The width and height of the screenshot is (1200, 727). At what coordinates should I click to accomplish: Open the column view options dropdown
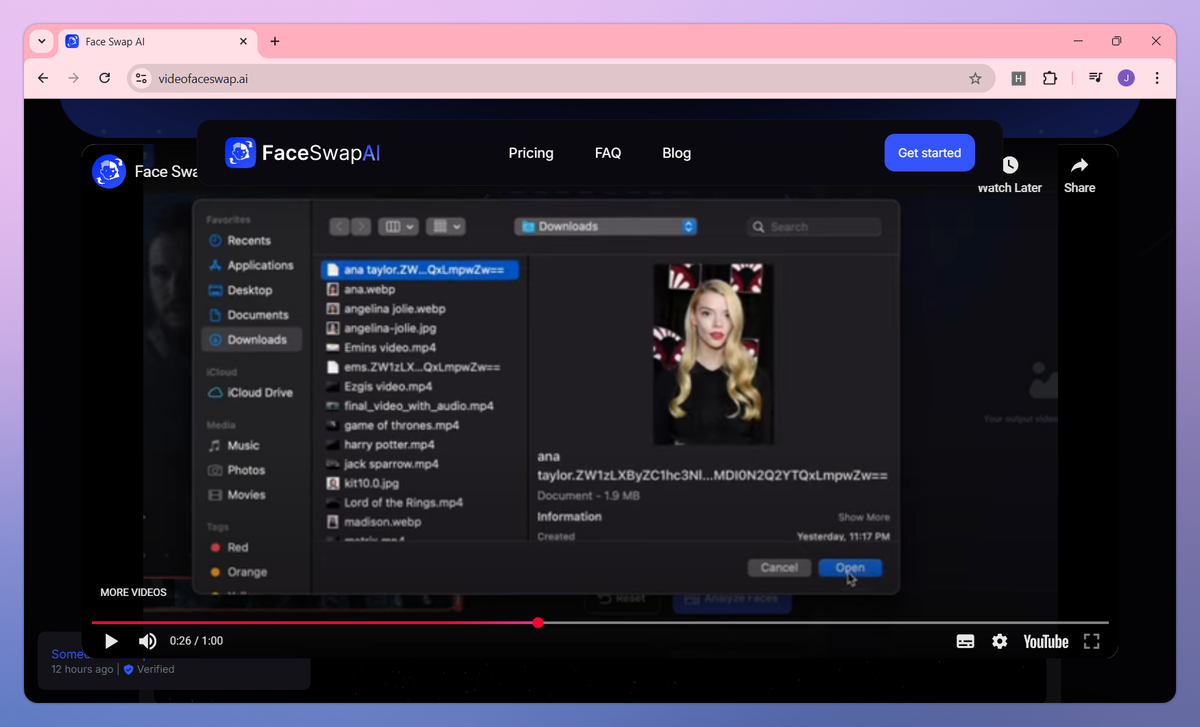click(398, 227)
